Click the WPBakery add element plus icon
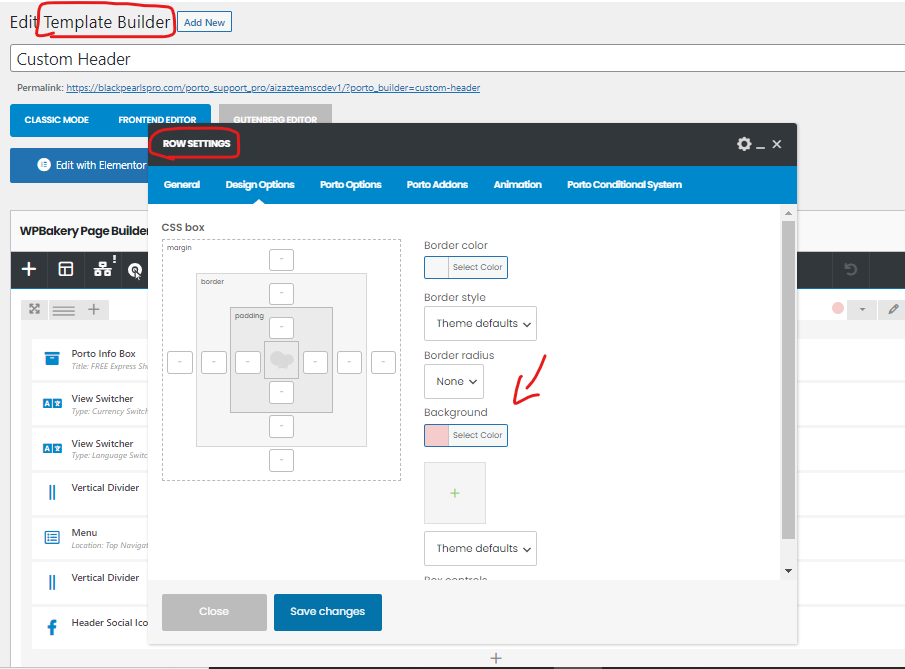 29,269
